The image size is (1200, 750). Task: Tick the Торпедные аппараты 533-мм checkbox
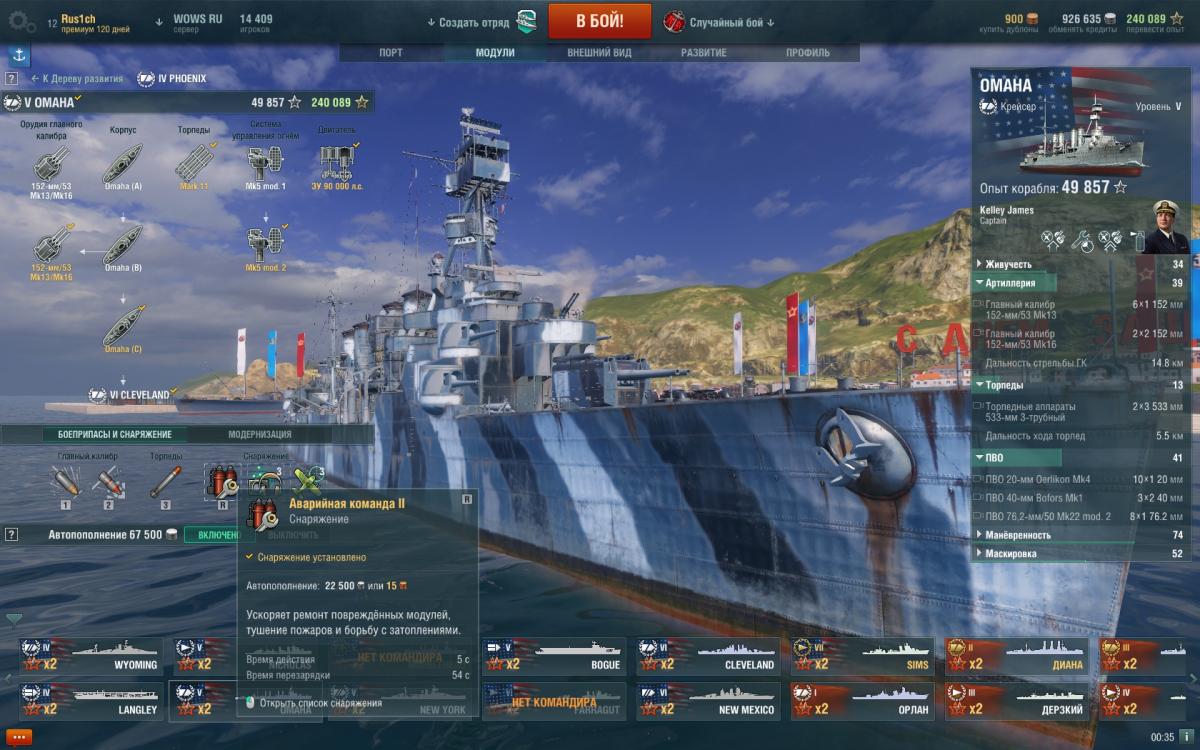(x=978, y=408)
